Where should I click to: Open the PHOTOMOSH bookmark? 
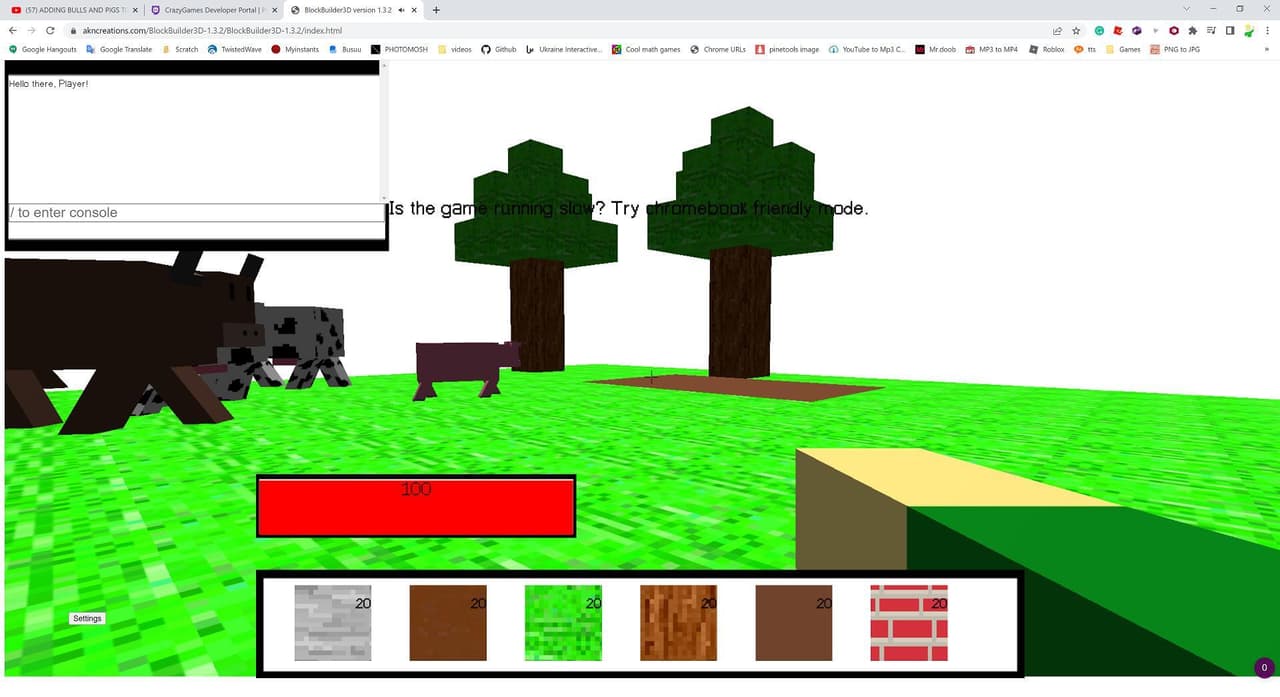pyautogui.click(x=400, y=49)
